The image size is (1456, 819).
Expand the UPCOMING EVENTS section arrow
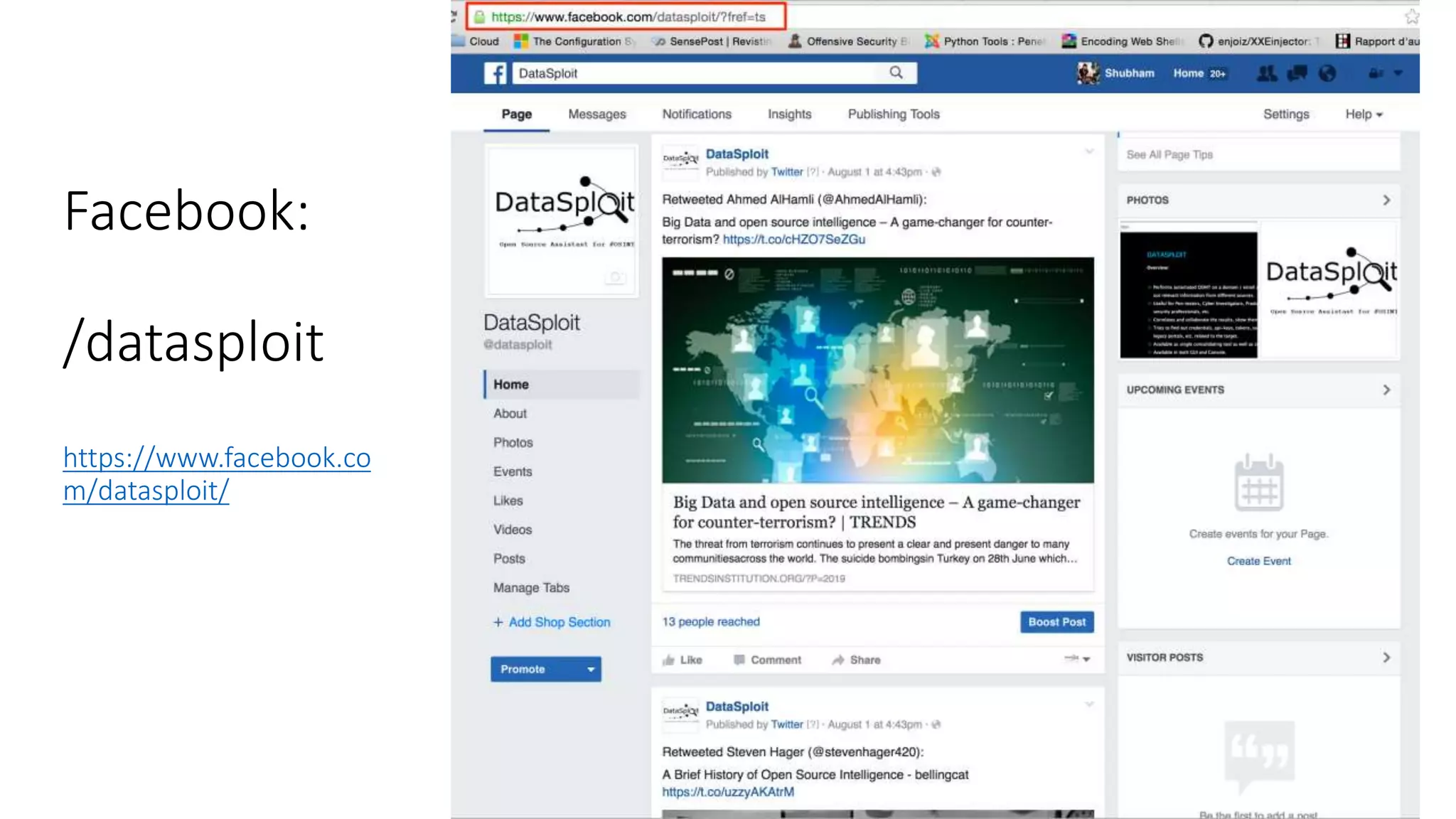[x=1386, y=390]
